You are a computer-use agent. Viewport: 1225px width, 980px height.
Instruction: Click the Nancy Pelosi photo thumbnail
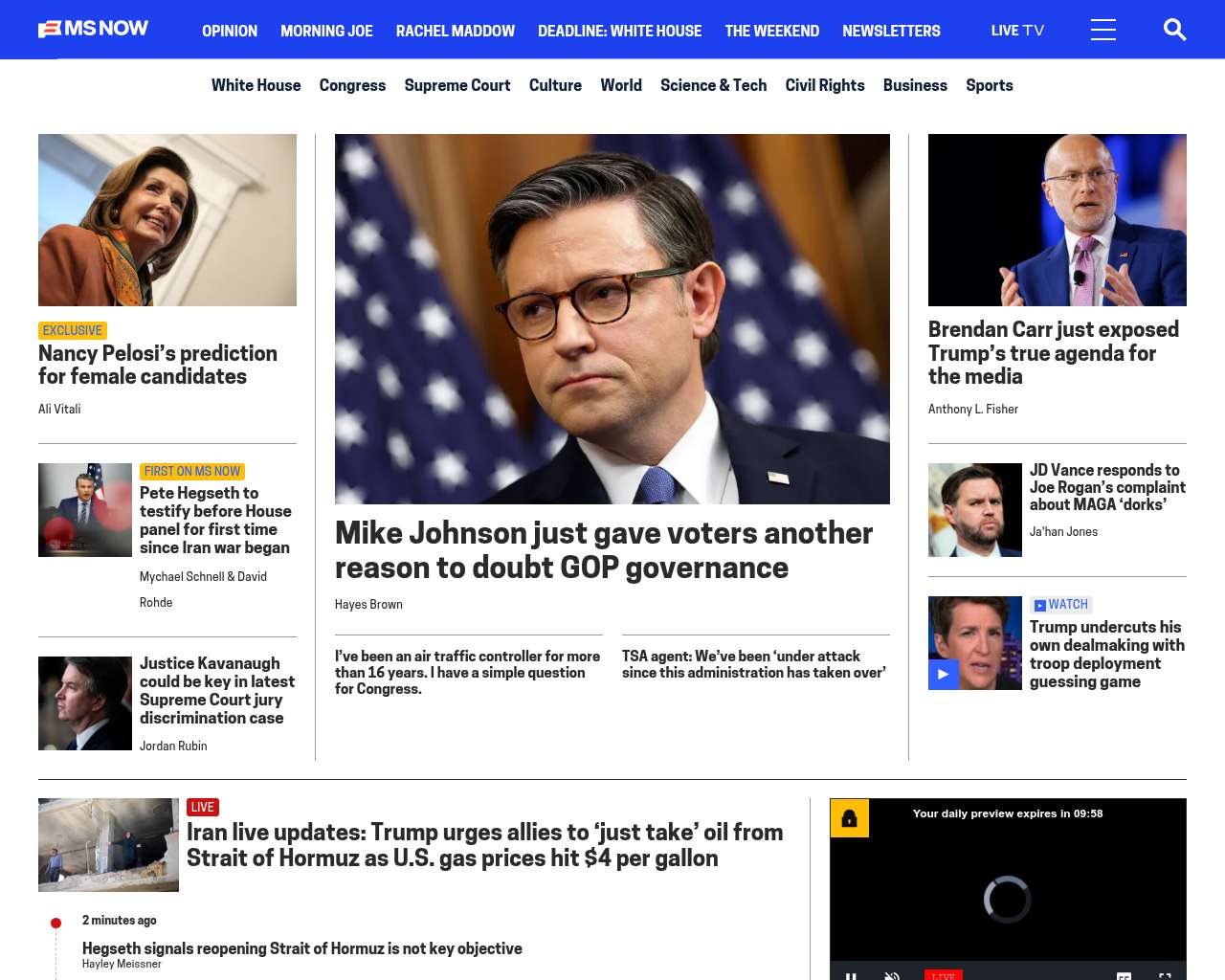coord(167,220)
